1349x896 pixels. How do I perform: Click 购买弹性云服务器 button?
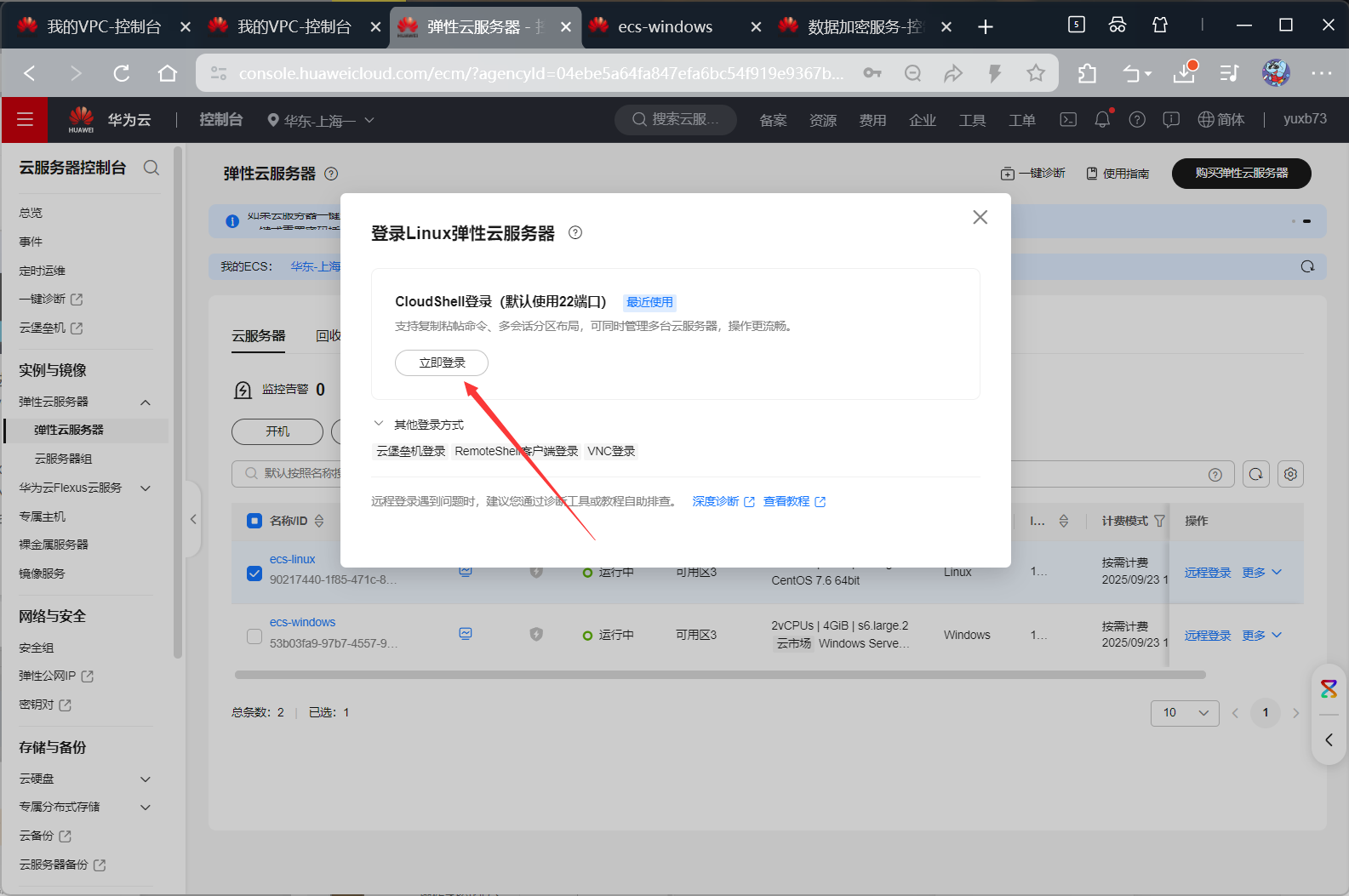[1241, 173]
